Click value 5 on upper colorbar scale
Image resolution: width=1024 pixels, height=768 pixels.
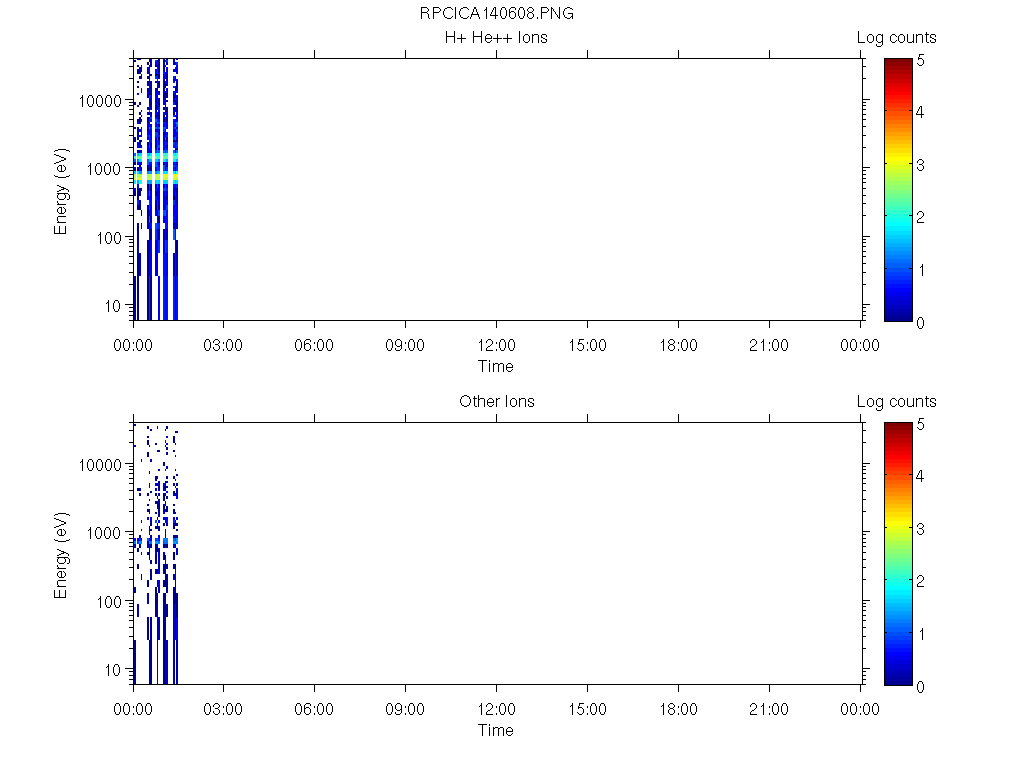(920, 61)
